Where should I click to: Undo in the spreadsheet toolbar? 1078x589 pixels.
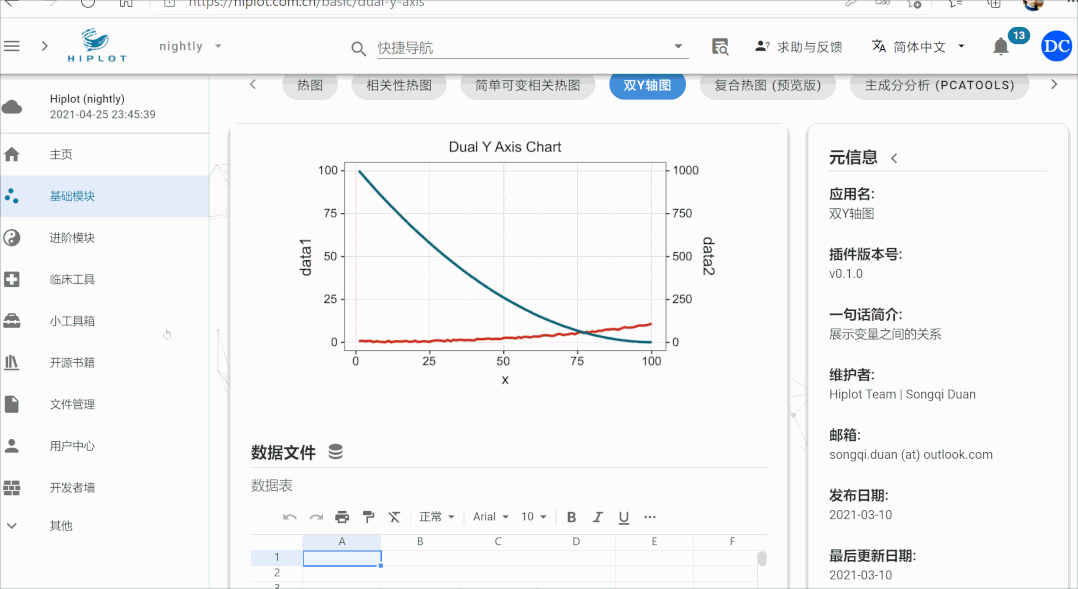pos(289,517)
